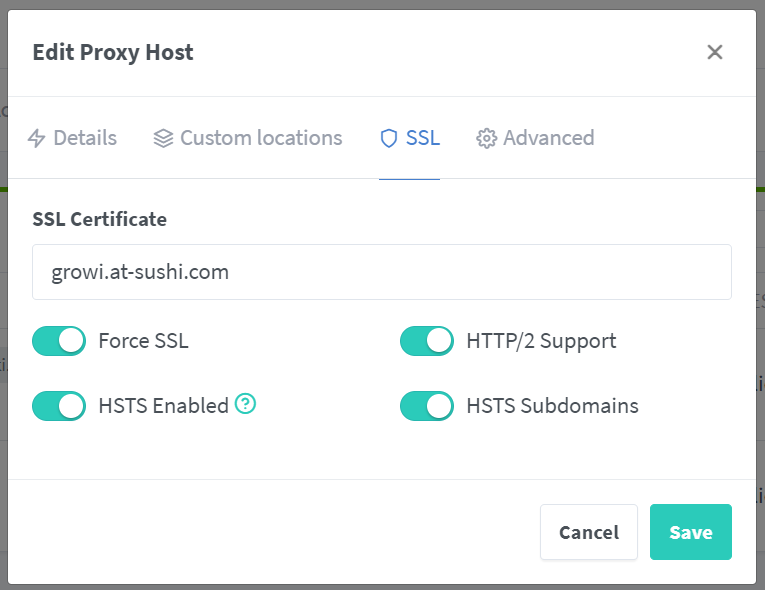Open the Custom locations tab
This screenshot has height=590, width=765.
coord(248,138)
